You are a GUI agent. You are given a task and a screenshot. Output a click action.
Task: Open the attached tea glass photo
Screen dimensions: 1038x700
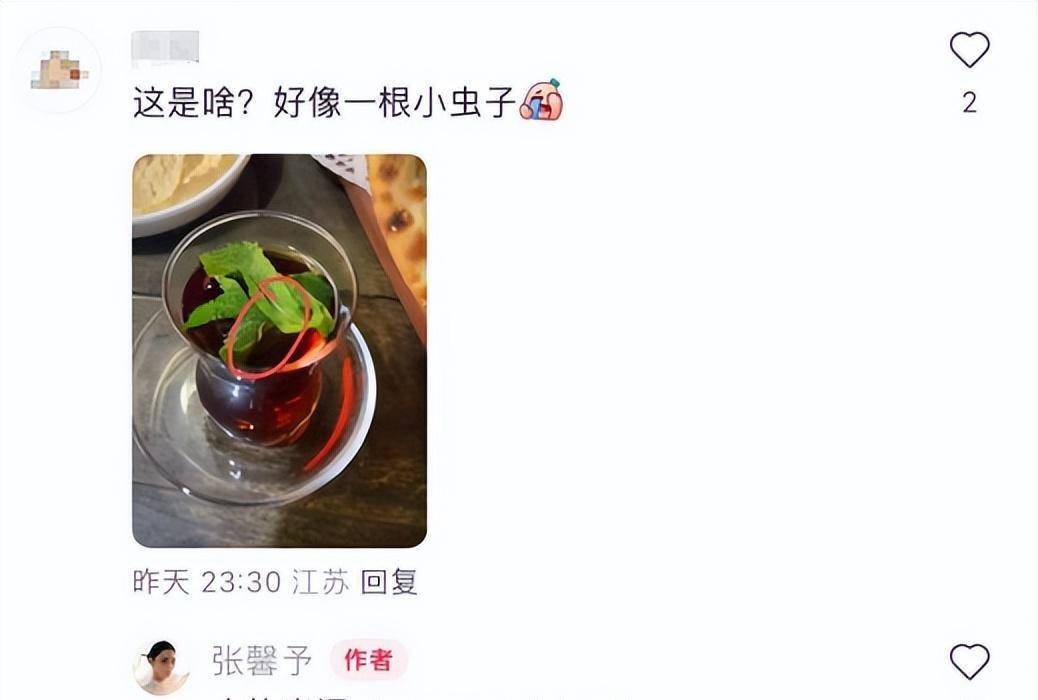279,350
